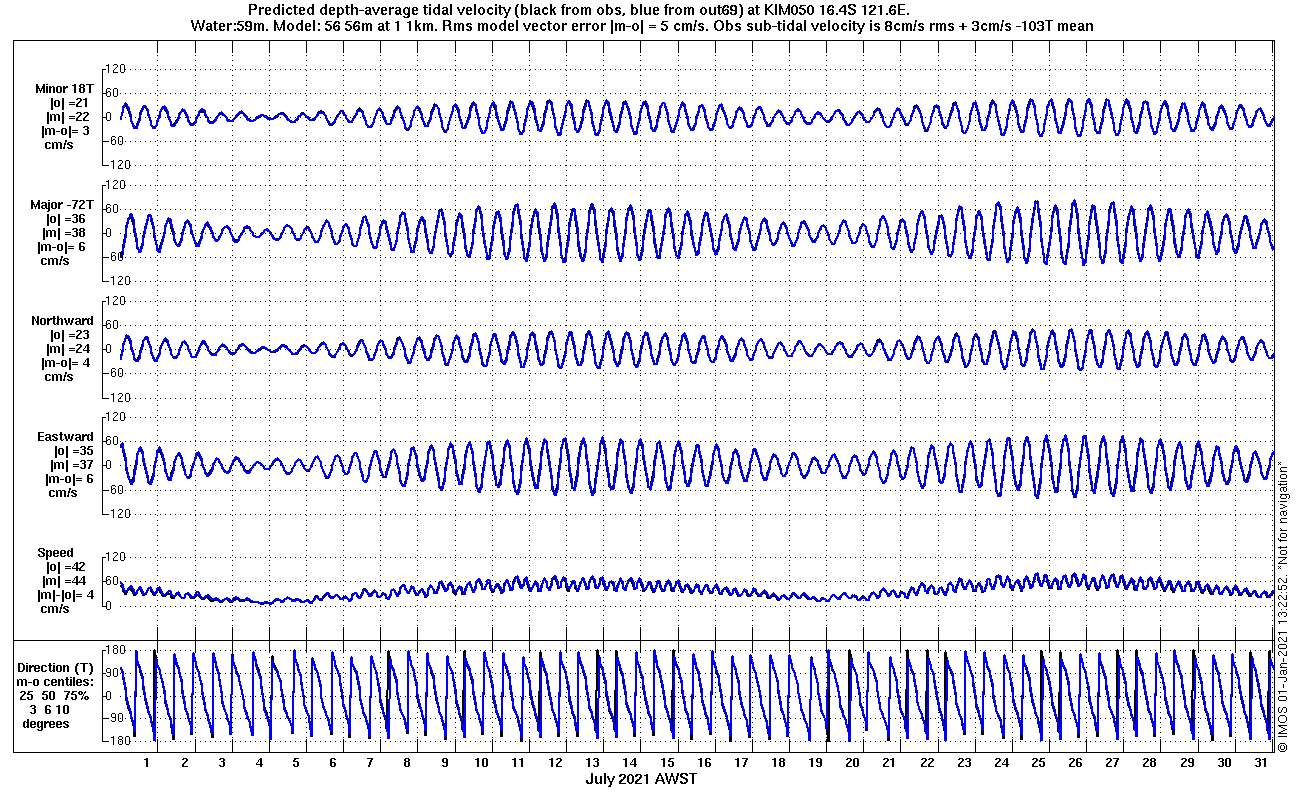Click day '14' on the date axis

click(x=629, y=762)
